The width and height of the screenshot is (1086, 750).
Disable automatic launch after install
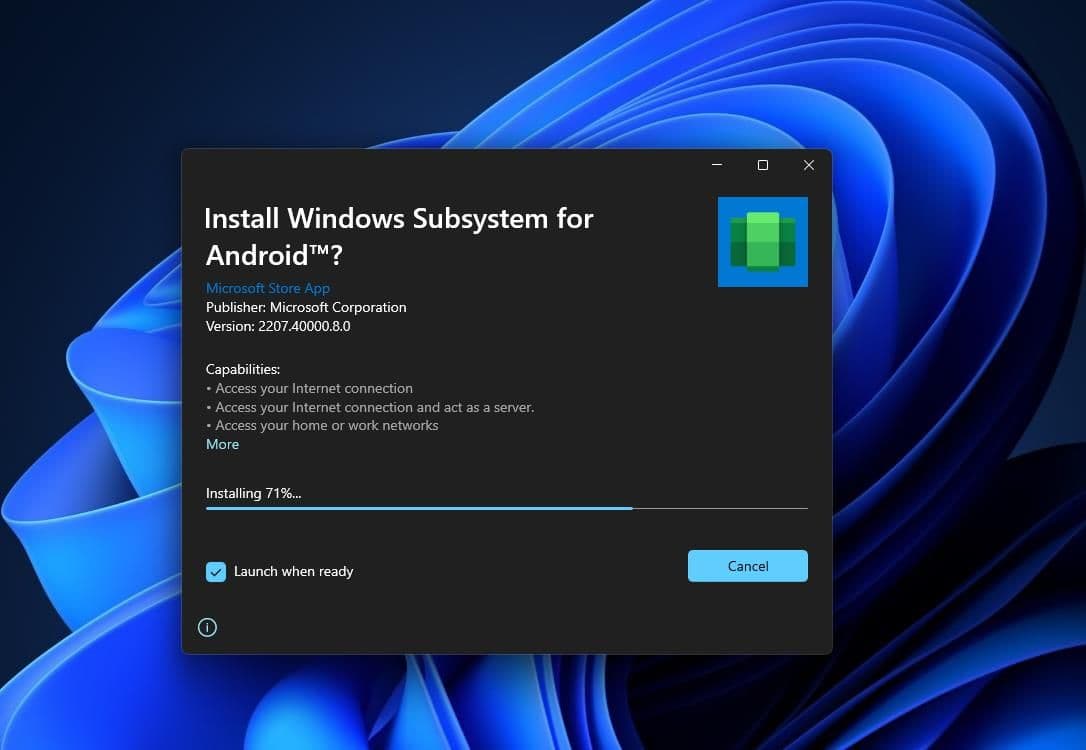pyautogui.click(x=216, y=571)
